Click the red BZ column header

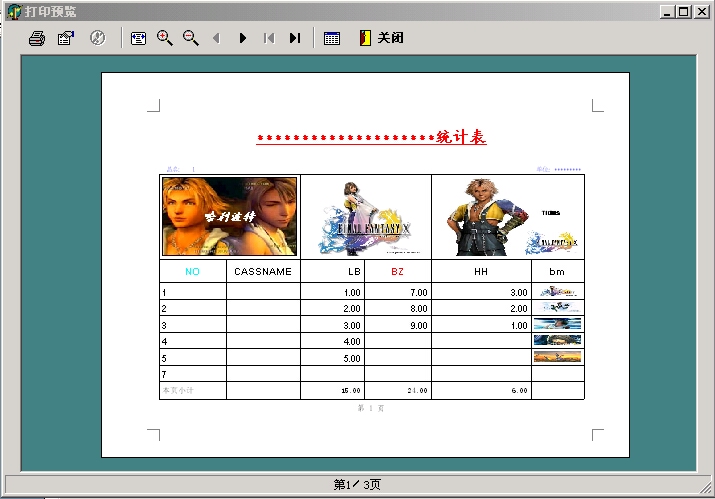[x=397, y=271]
